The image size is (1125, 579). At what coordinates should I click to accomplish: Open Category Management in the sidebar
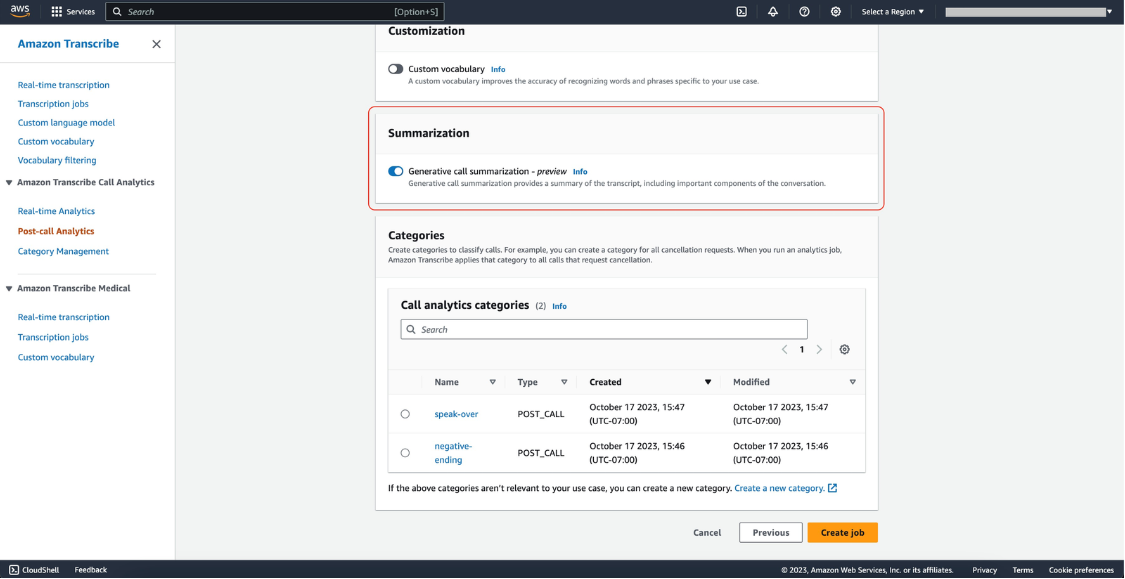coord(63,251)
